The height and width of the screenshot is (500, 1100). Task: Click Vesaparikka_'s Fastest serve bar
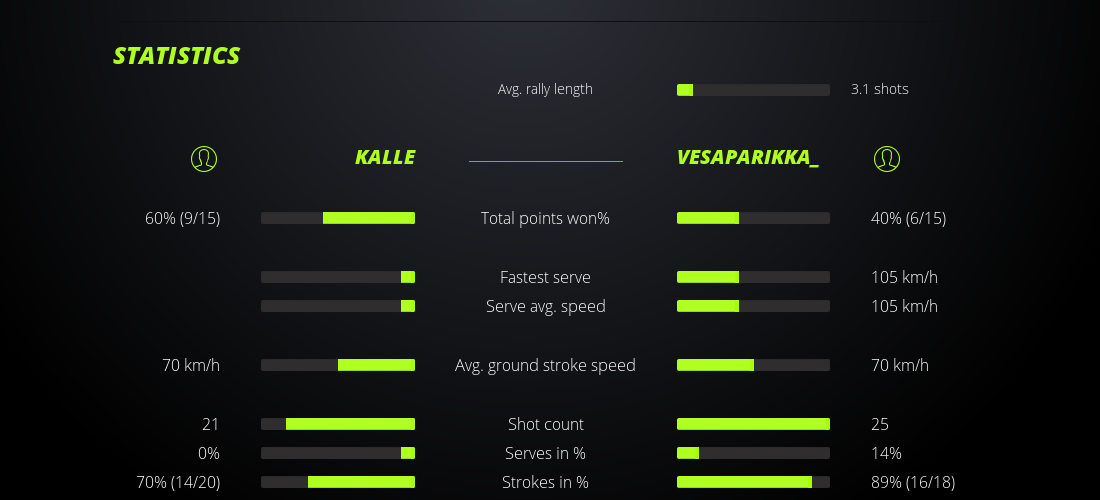tap(753, 277)
